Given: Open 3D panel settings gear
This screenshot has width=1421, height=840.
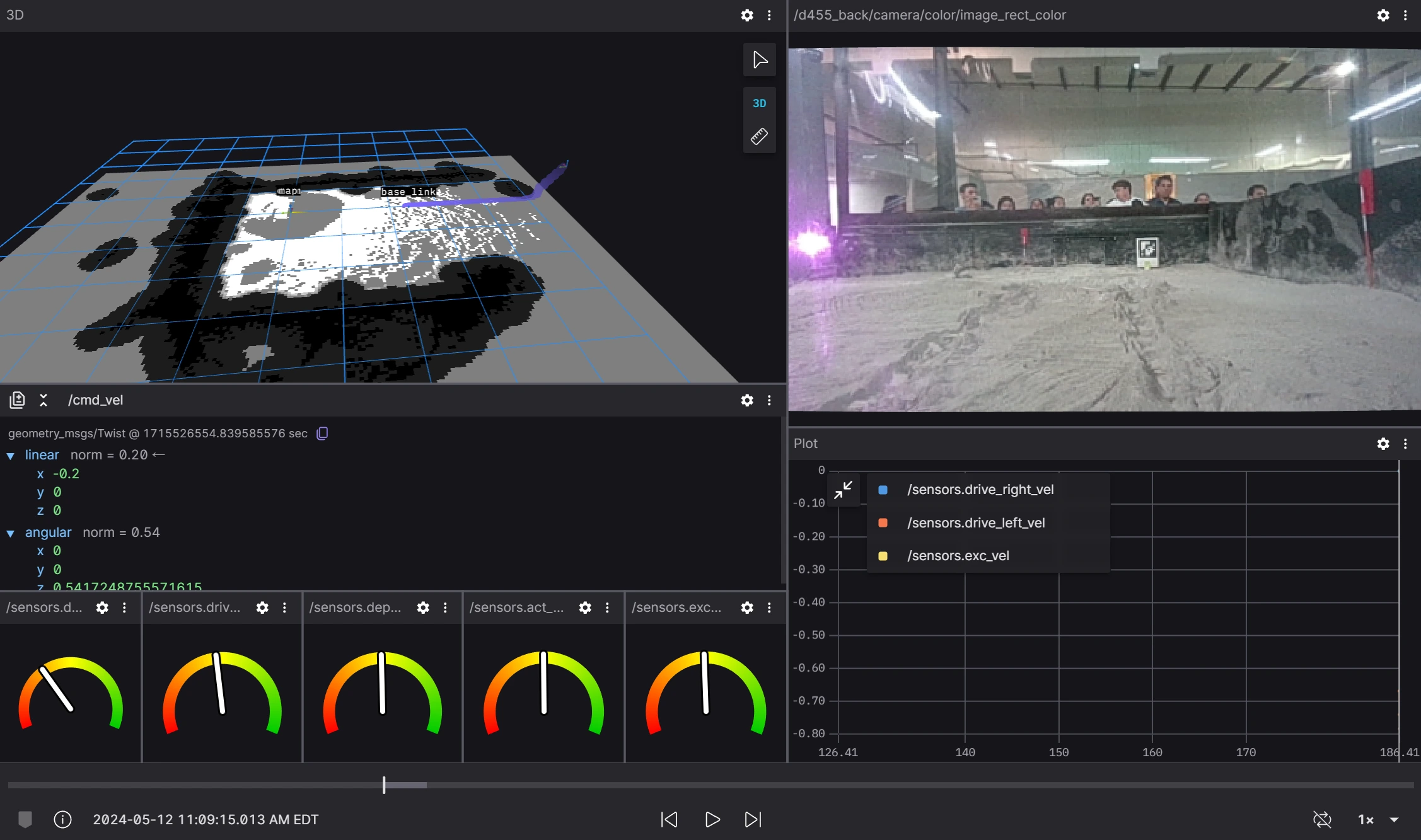Looking at the screenshot, I should pyautogui.click(x=747, y=15).
